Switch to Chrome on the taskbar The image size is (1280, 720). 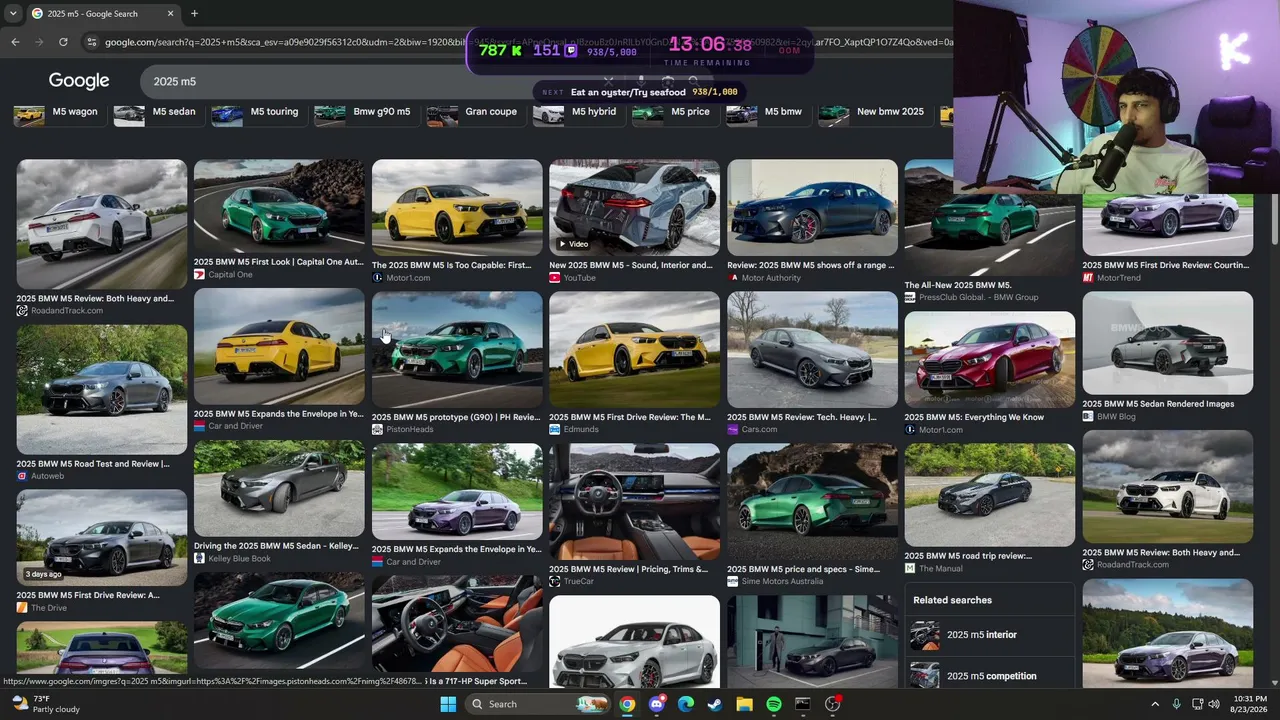click(626, 704)
